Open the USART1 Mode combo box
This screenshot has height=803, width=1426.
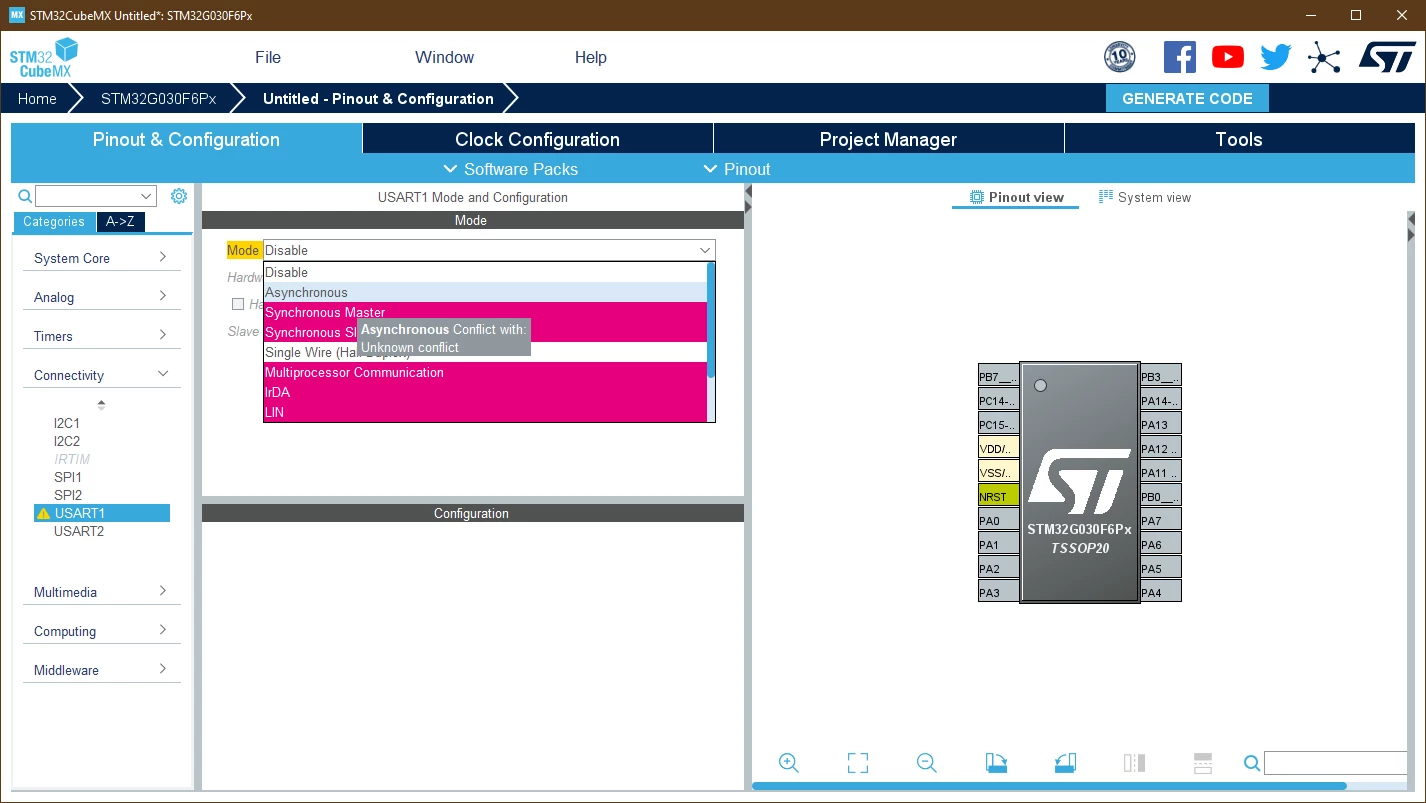(x=489, y=250)
